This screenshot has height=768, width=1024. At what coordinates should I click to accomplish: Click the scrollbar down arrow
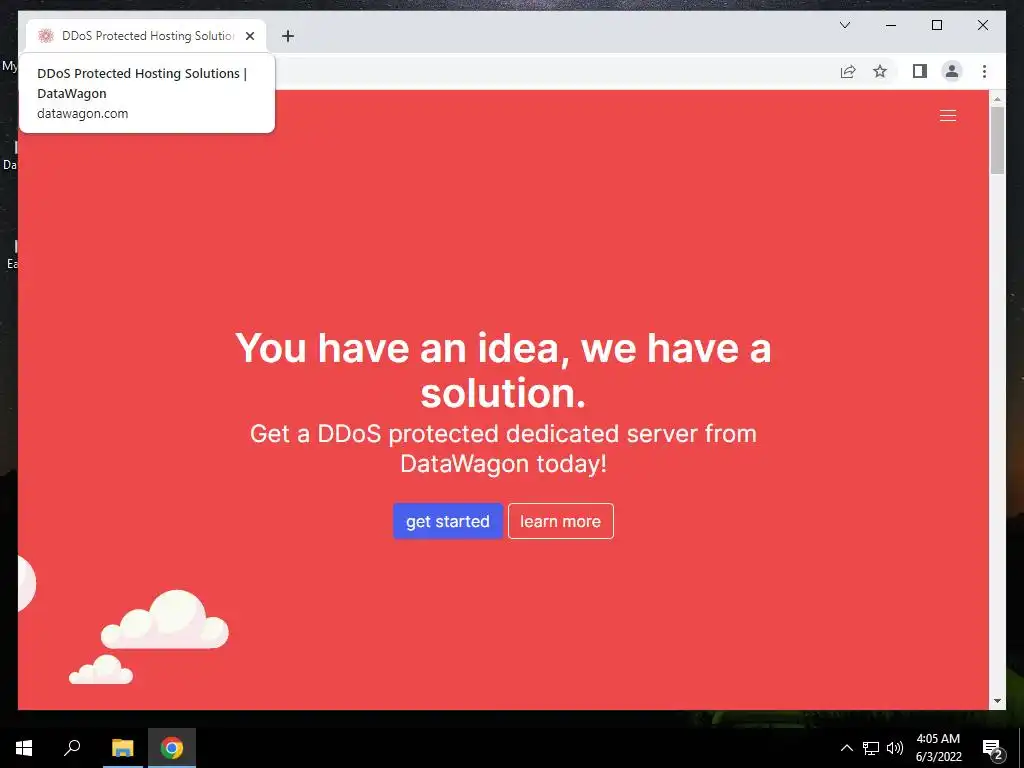click(997, 701)
